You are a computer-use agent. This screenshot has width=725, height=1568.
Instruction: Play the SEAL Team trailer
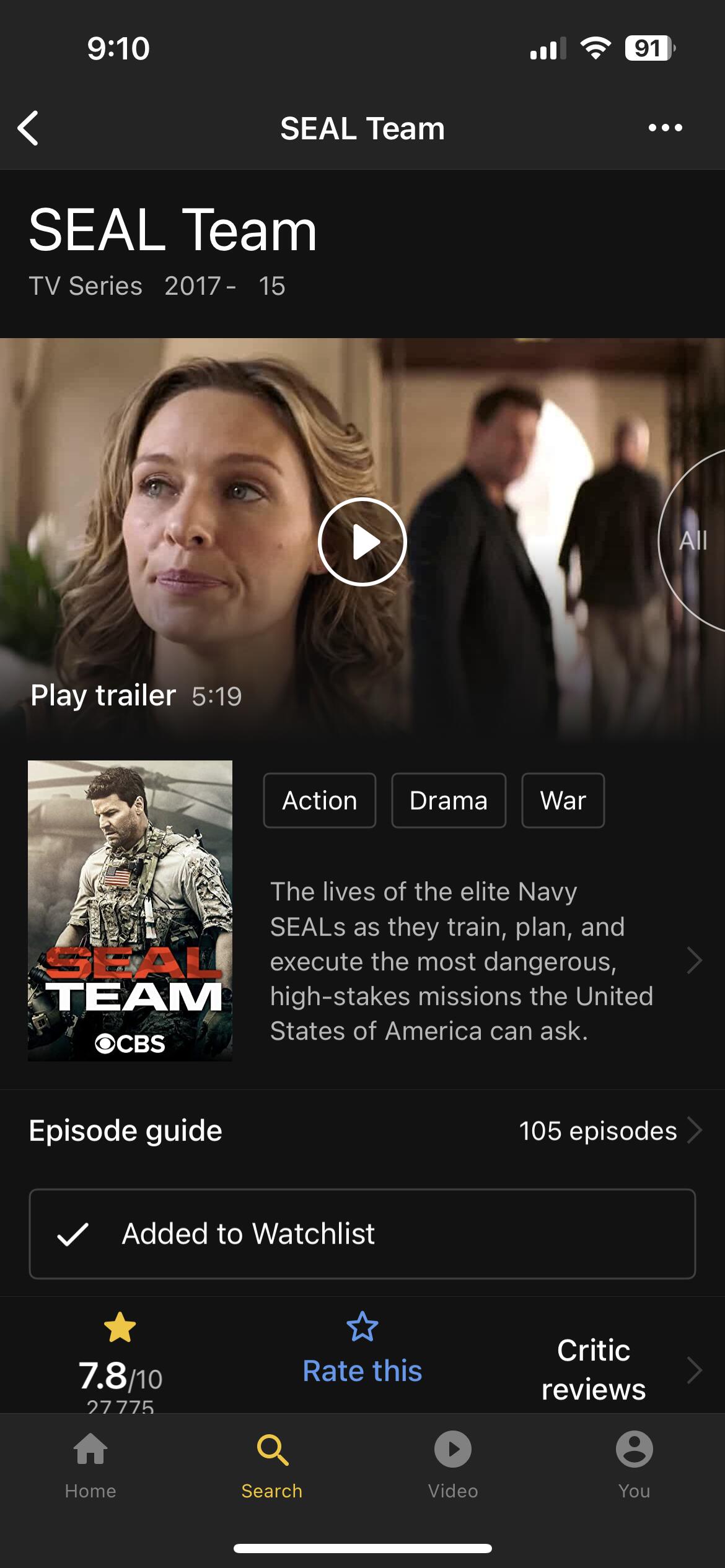tap(362, 542)
